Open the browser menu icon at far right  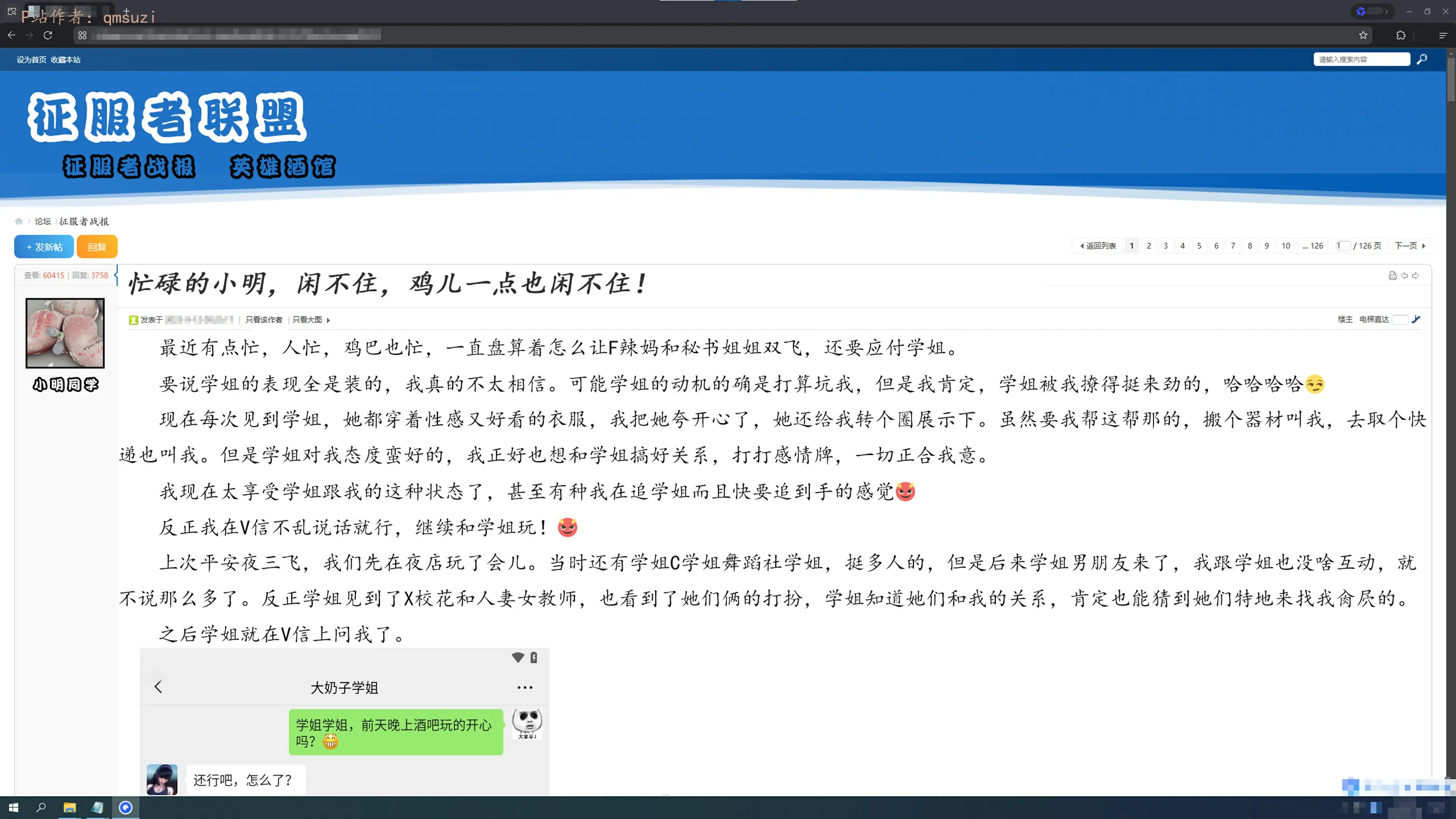tap(1443, 35)
